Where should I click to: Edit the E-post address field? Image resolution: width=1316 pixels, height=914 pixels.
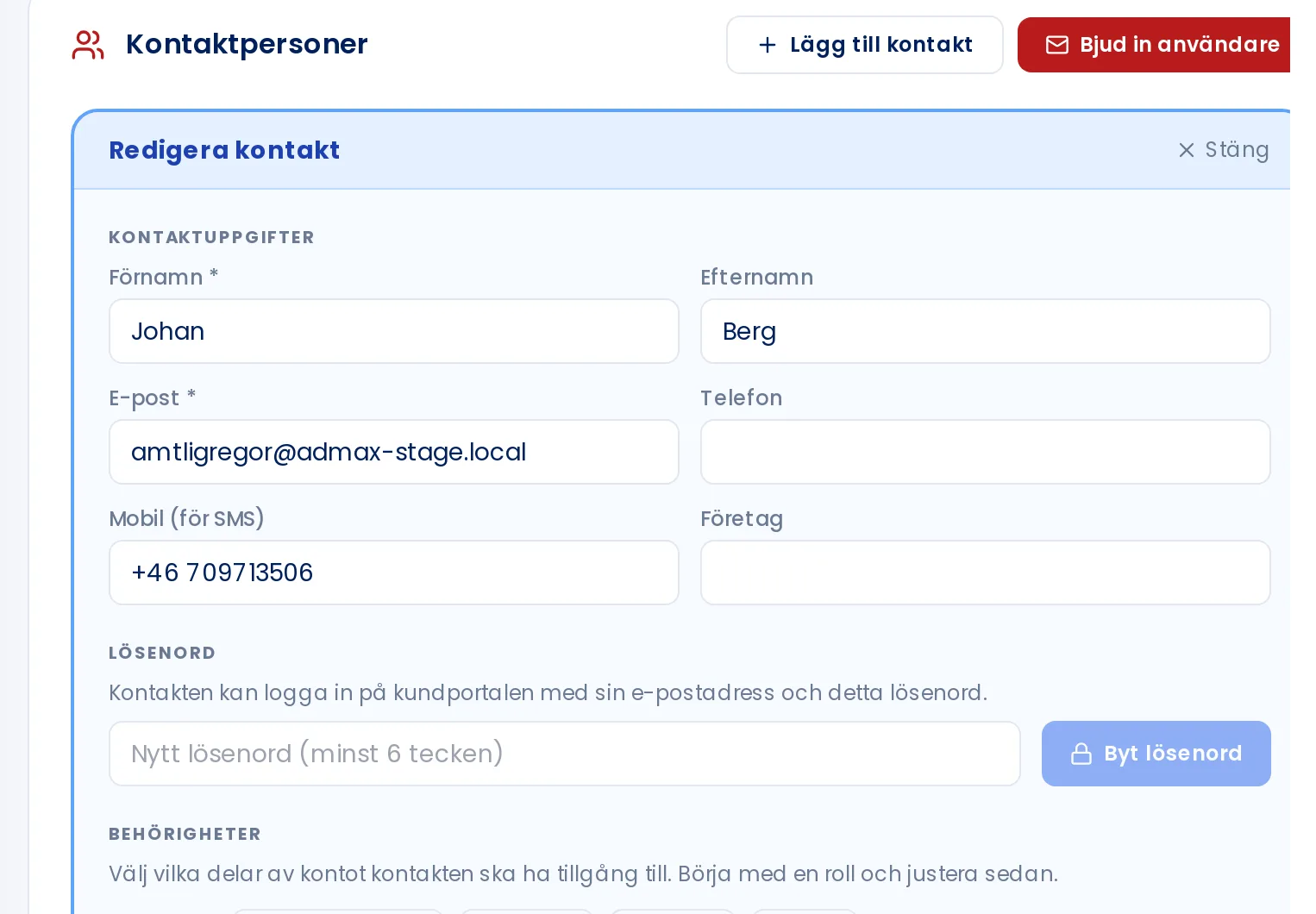[x=394, y=452]
